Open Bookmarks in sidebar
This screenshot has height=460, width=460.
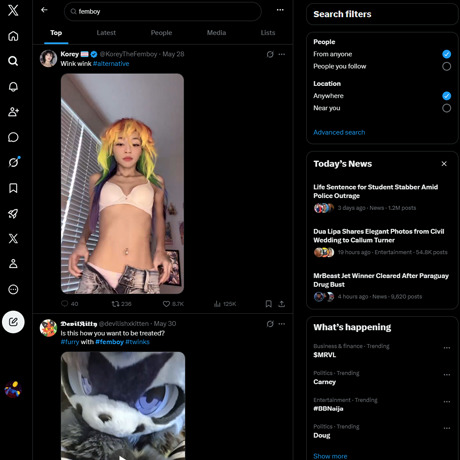coord(13,188)
